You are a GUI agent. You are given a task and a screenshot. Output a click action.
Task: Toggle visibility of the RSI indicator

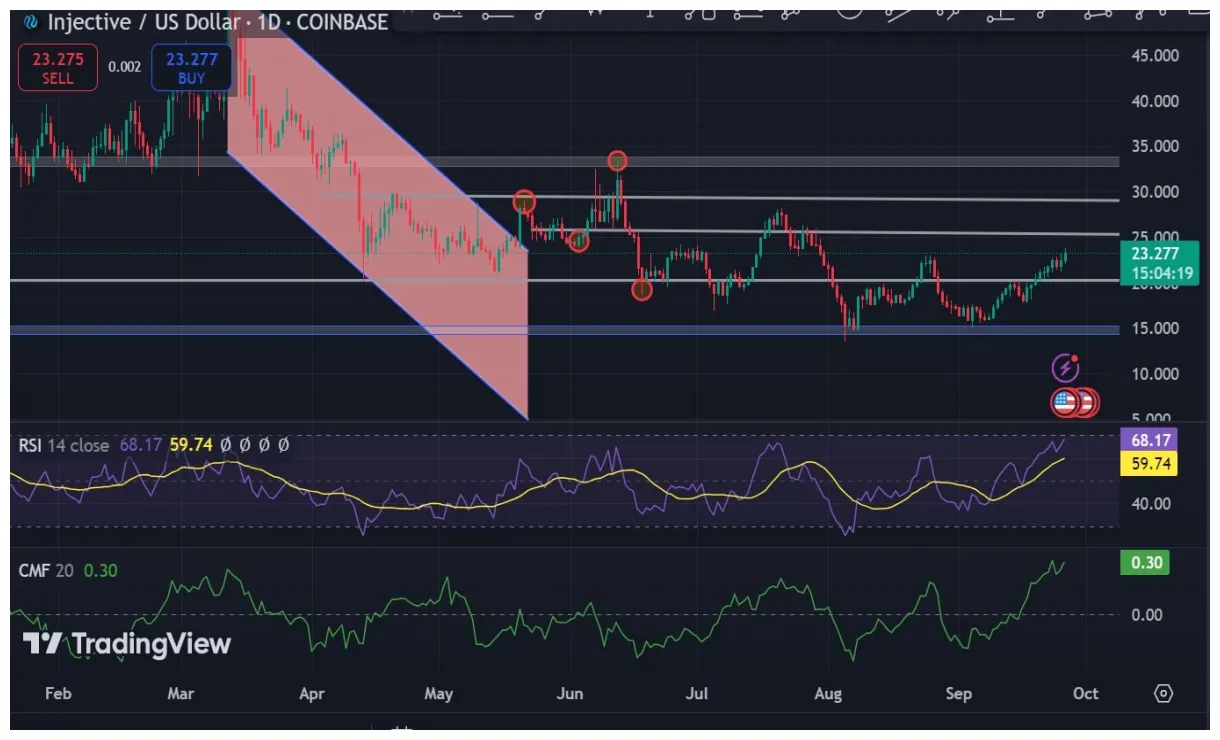225,445
